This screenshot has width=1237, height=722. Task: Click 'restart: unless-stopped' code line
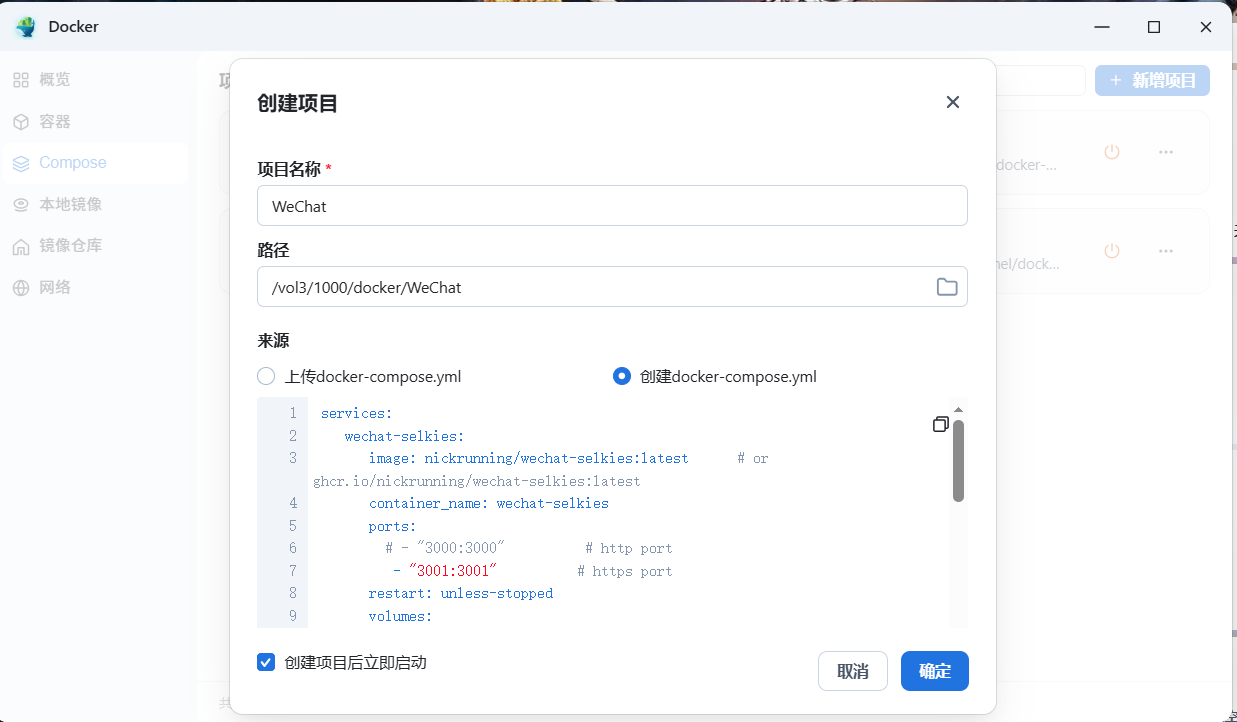pyautogui.click(x=460, y=593)
